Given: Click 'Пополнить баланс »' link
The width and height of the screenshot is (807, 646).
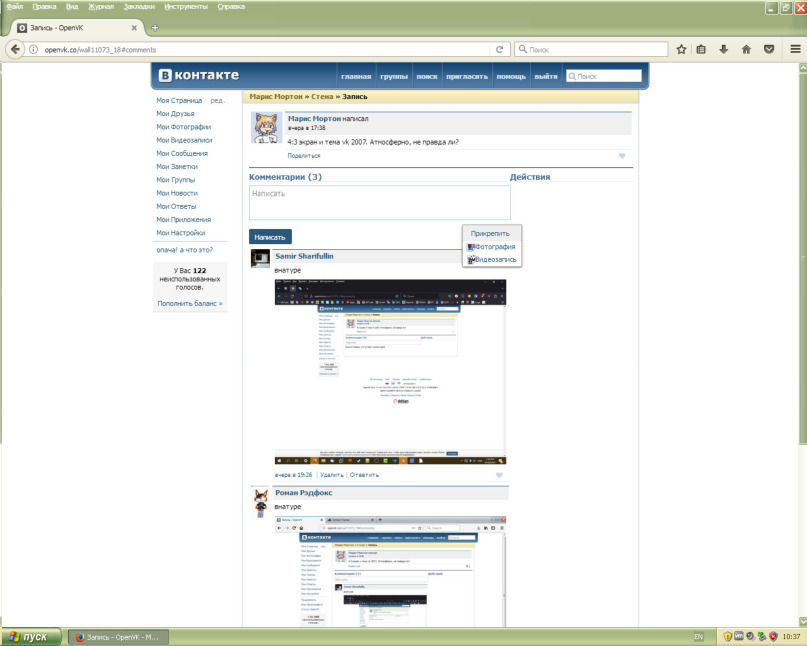Looking at the screenshot, I should click(190, 304).
